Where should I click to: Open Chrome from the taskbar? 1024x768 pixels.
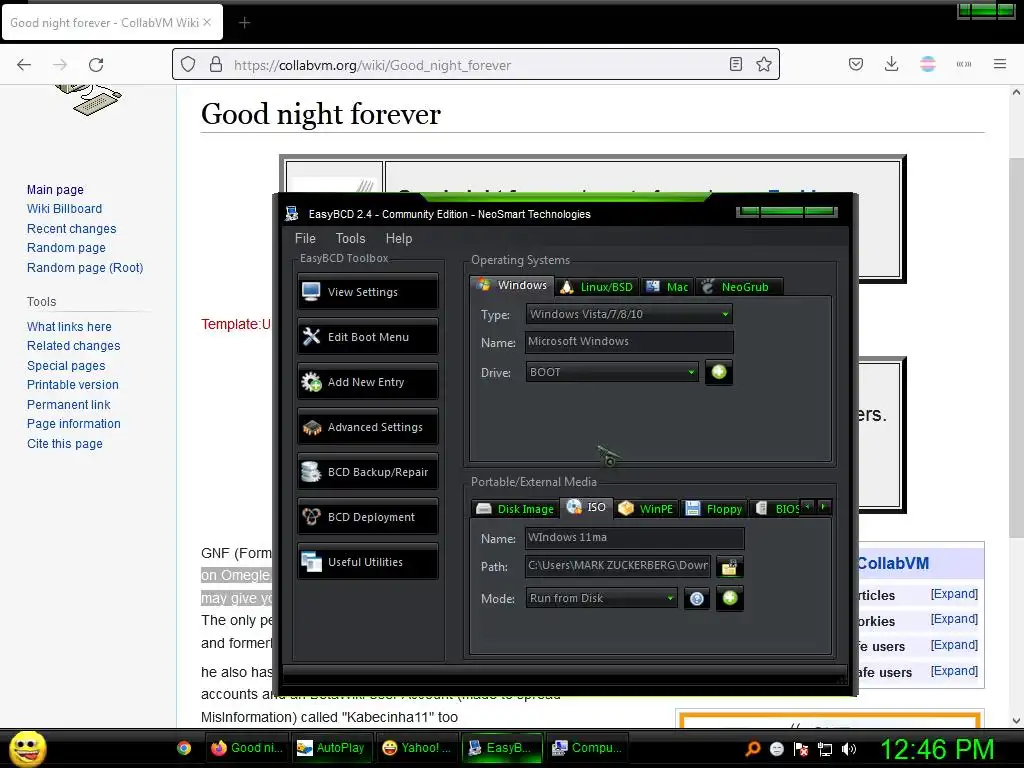[x=184, y=748]
